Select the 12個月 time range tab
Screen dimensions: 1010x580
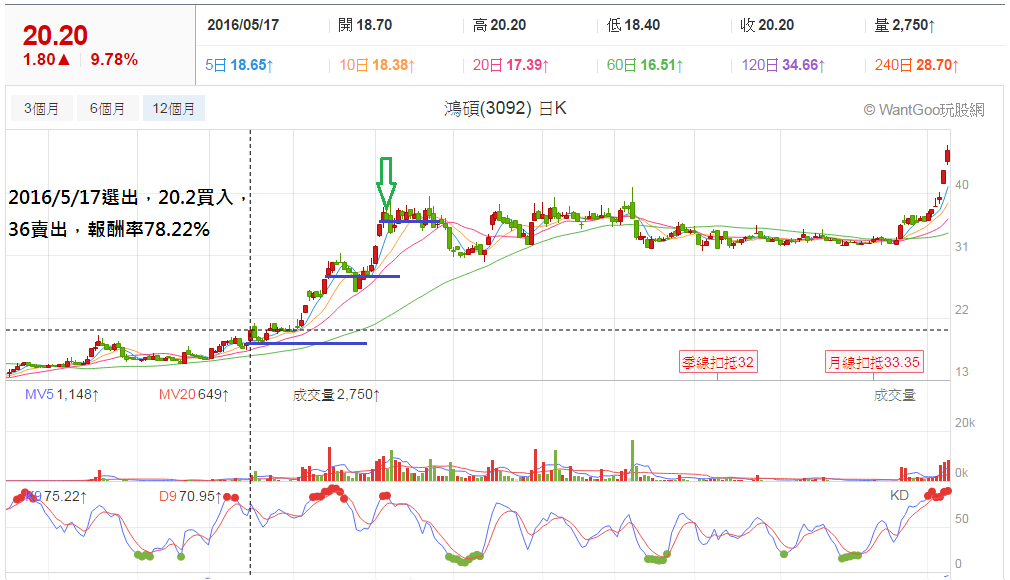click(174, 108)
